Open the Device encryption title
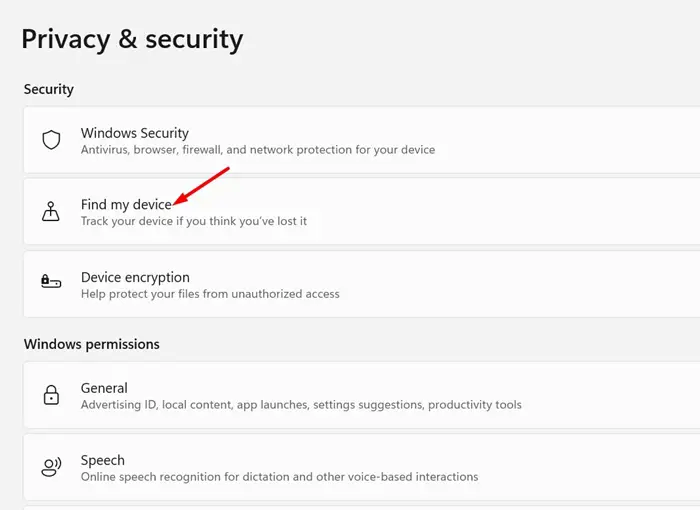This screenshot has height=510, width=700. (x=135, y=277)
